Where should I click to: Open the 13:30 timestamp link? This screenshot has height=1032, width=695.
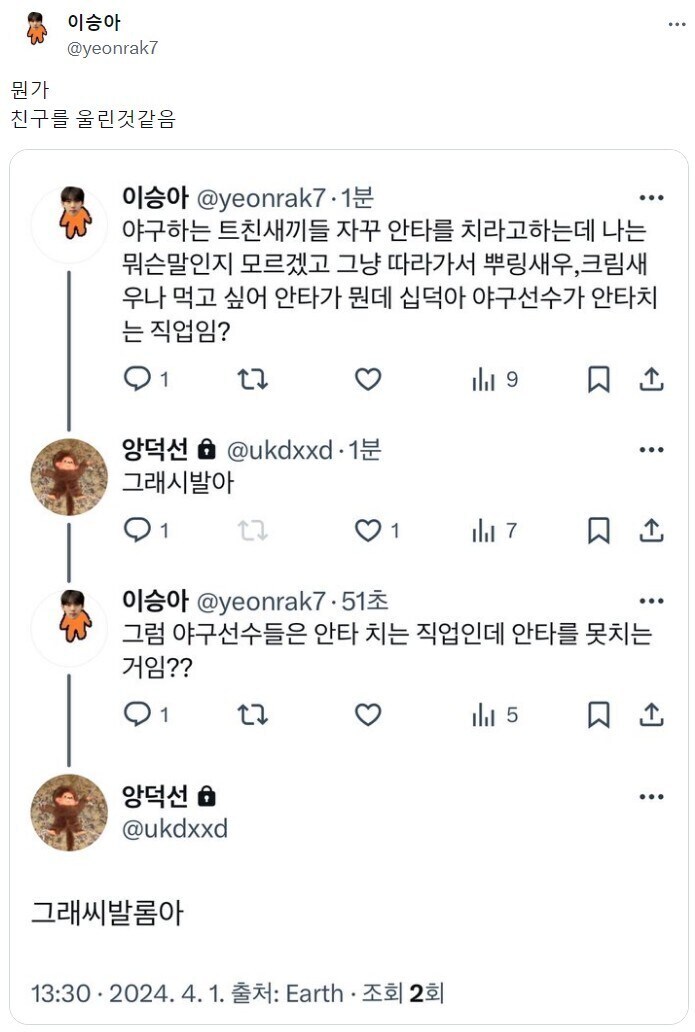61,993
